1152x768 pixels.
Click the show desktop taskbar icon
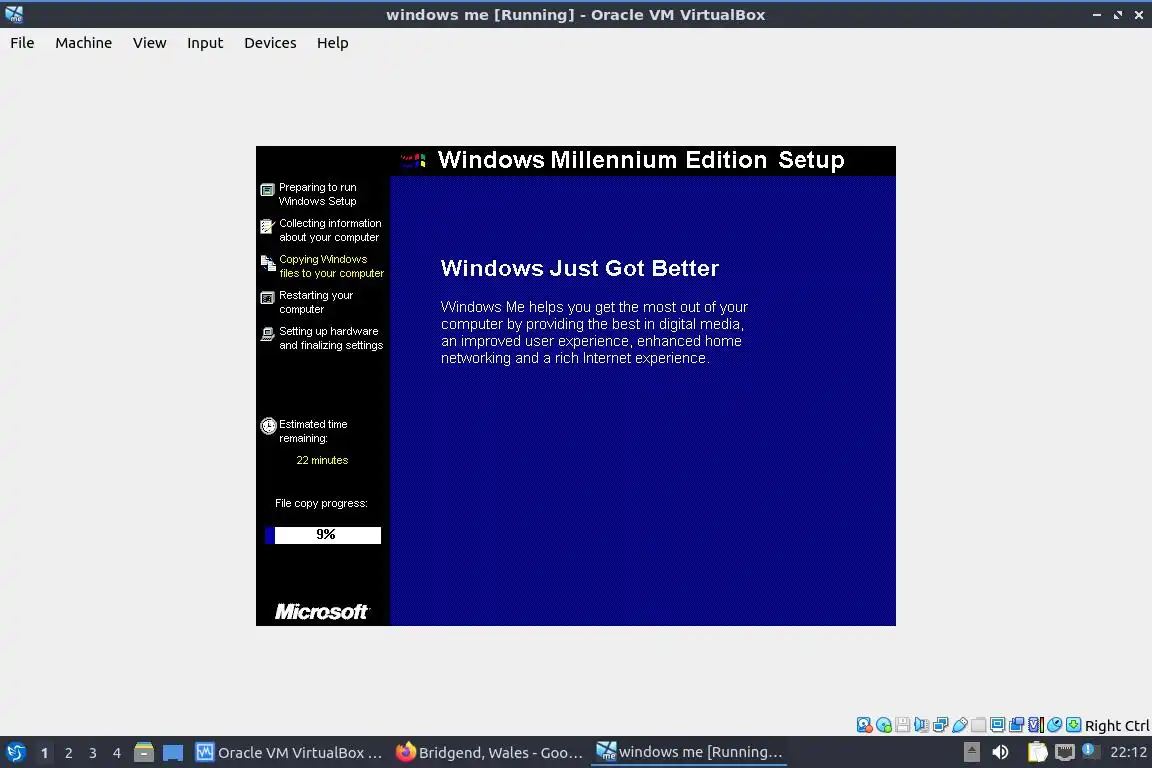point(173,753)
